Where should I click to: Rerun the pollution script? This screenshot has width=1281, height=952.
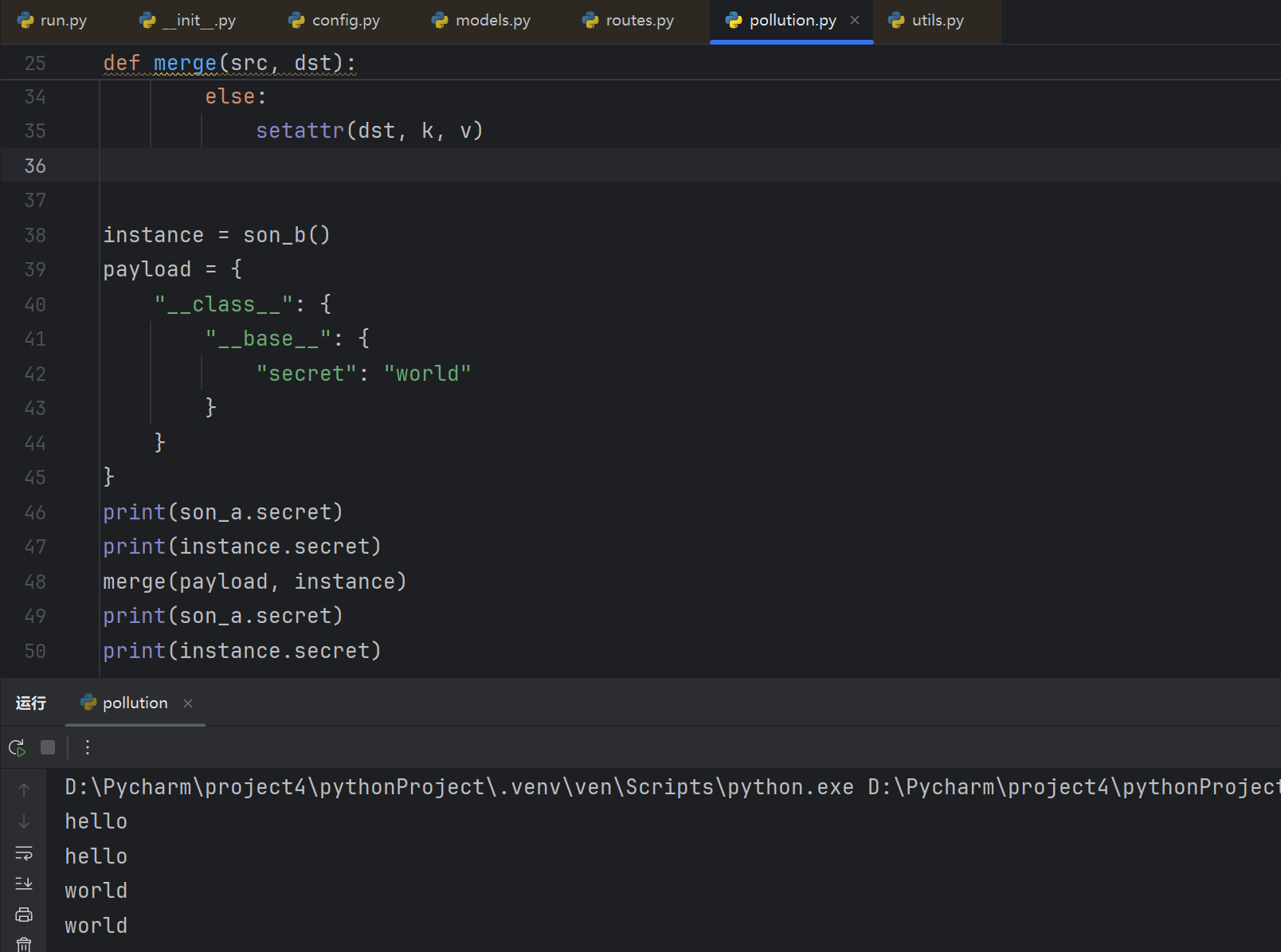[17, 747]
